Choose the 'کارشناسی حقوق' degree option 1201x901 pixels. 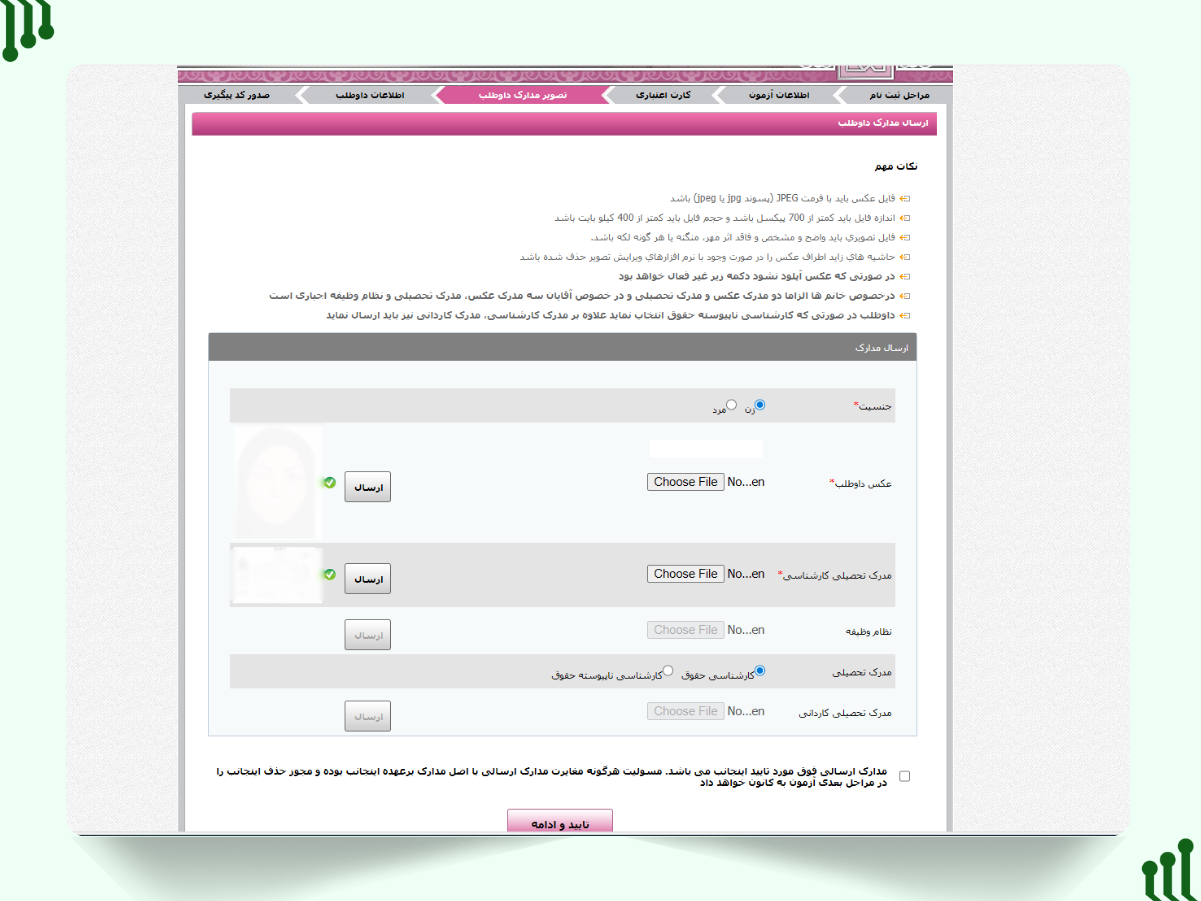[760, 670]
